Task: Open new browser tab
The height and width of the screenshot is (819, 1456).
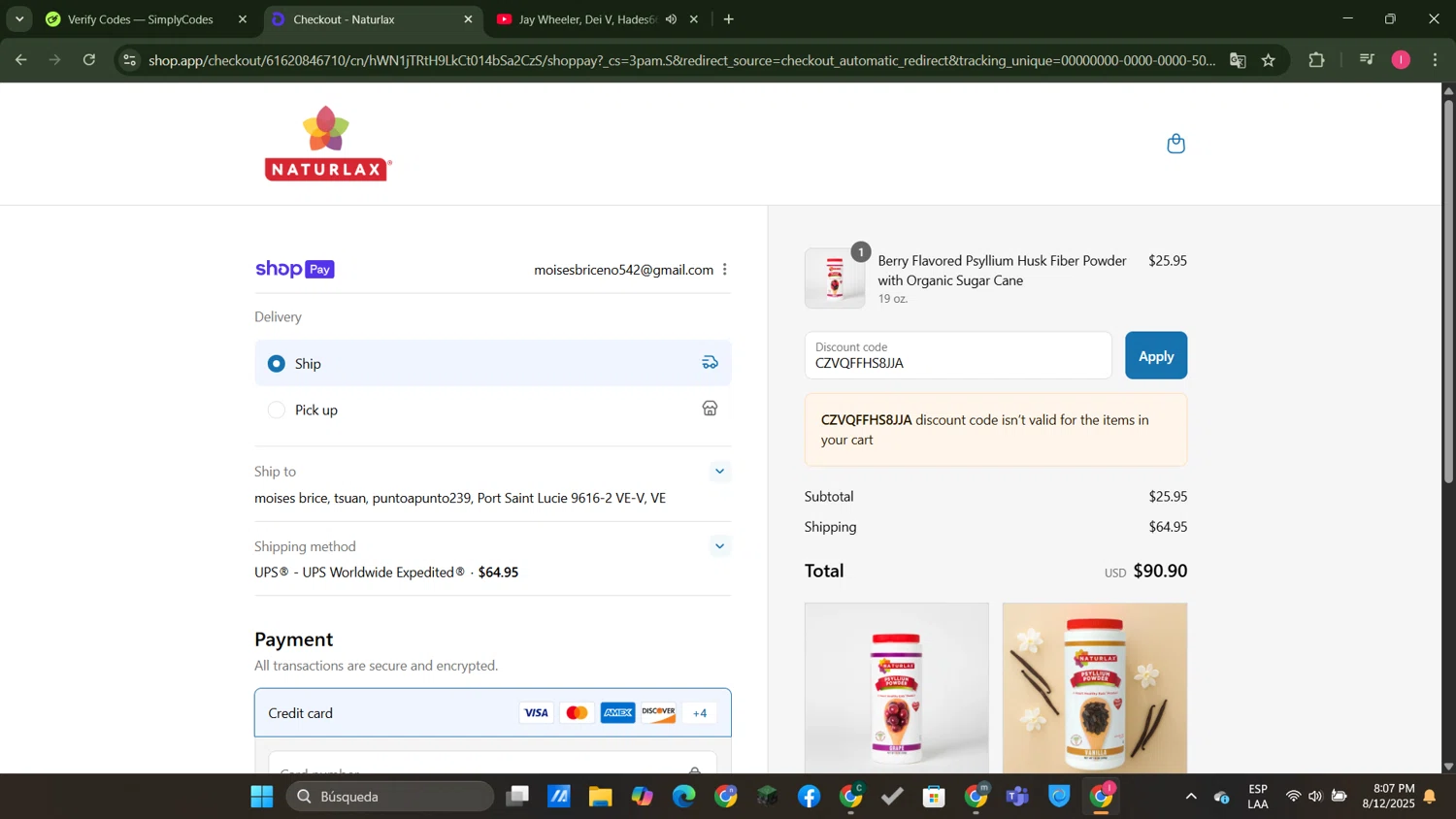Action: click(729, 19)
